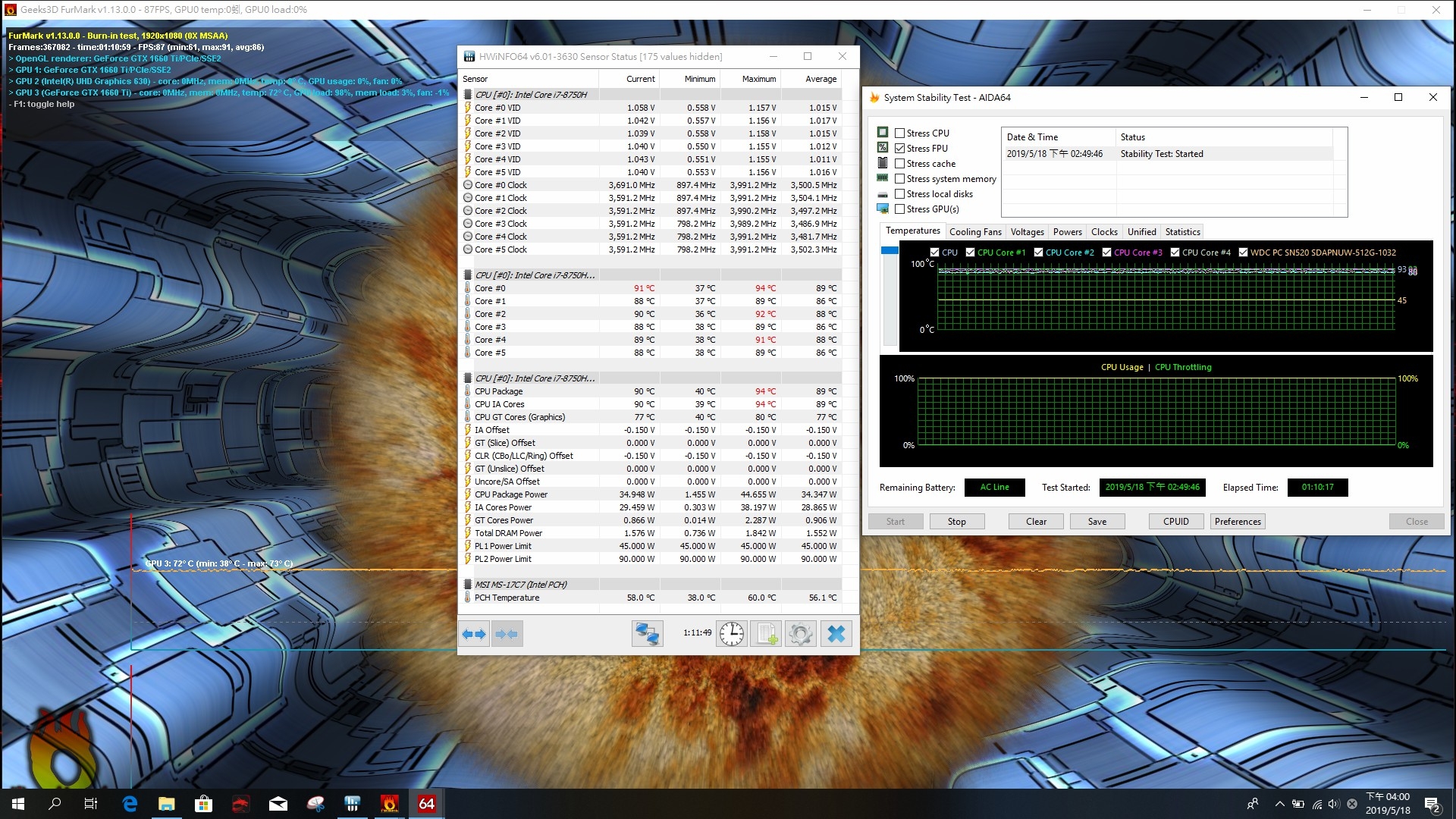This screenshot has width=1456, height=819.
Task: Click volume speaker tray icon
Action: tap(1334, 804)
